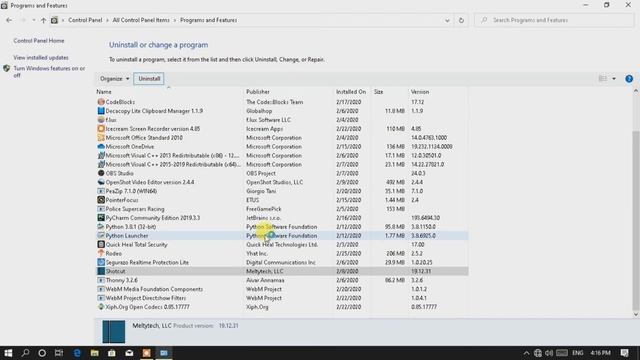Viewport: 640px width, 360px height.
Task: Click the Meltytech, LLC publisher cell
Action: point(264,271)
